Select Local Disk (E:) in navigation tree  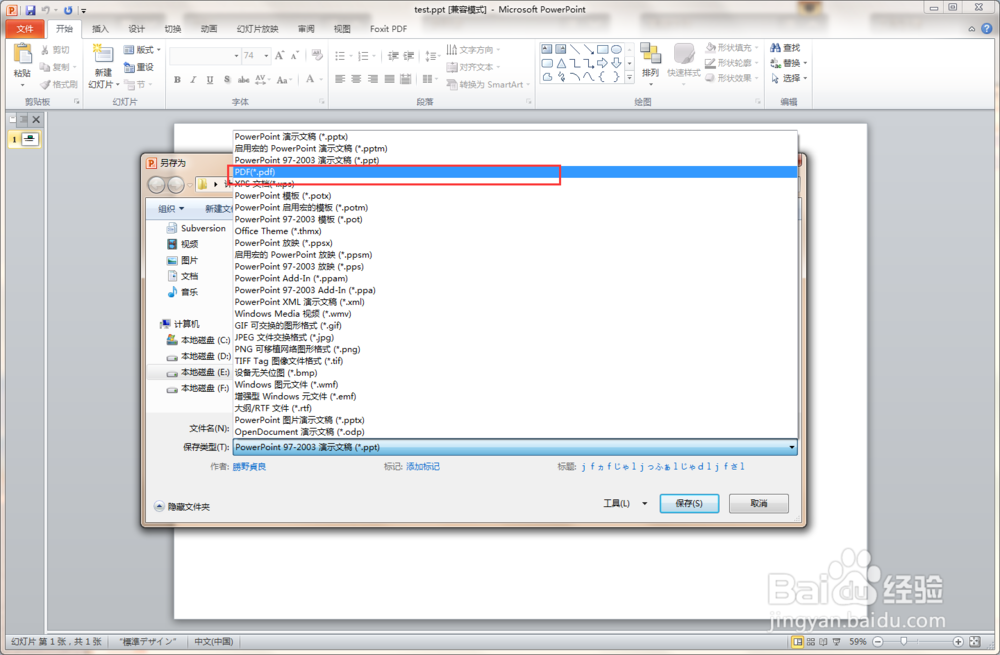198,372
